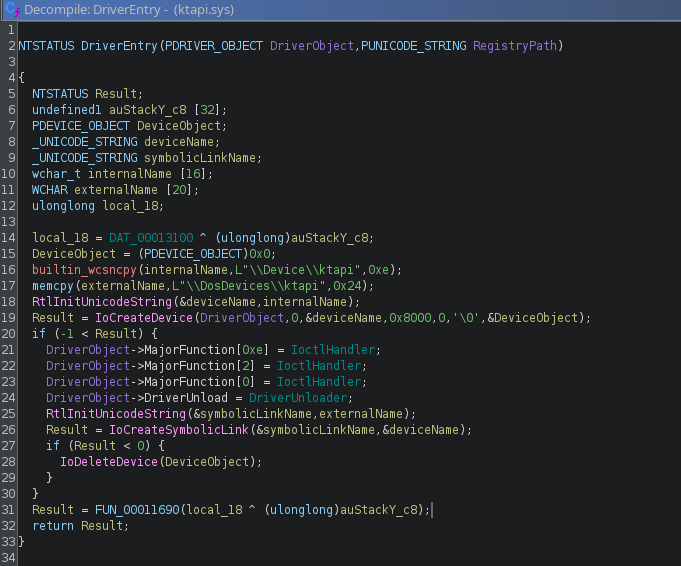Click the builtin_wcsncpy call
The height and width of the screenshot is (566, 681).
(84, 270)
